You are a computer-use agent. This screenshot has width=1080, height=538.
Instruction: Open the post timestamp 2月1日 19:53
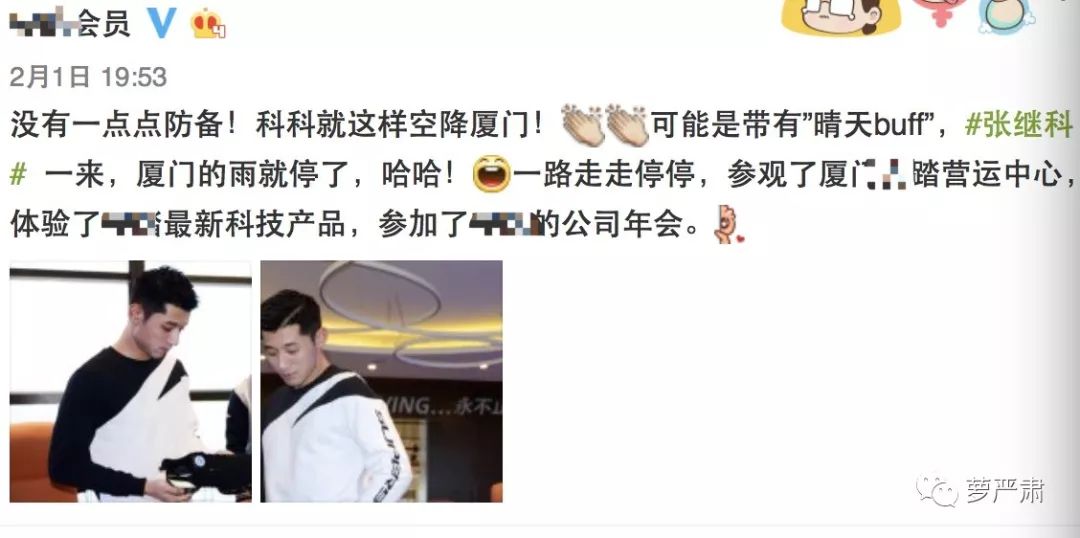click(88, 76)
